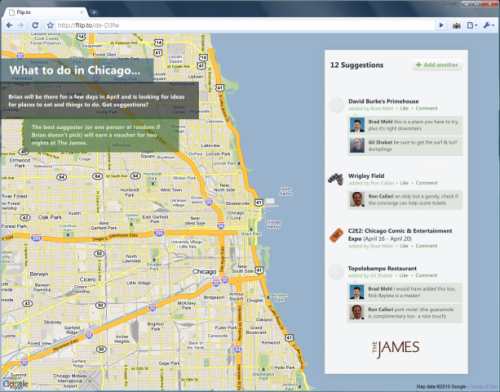Image resolution: width=500 pixels, height=392 pixels.
Task: Click the 'What to do in Chicago...' title
Action: [x=75, y=70]
